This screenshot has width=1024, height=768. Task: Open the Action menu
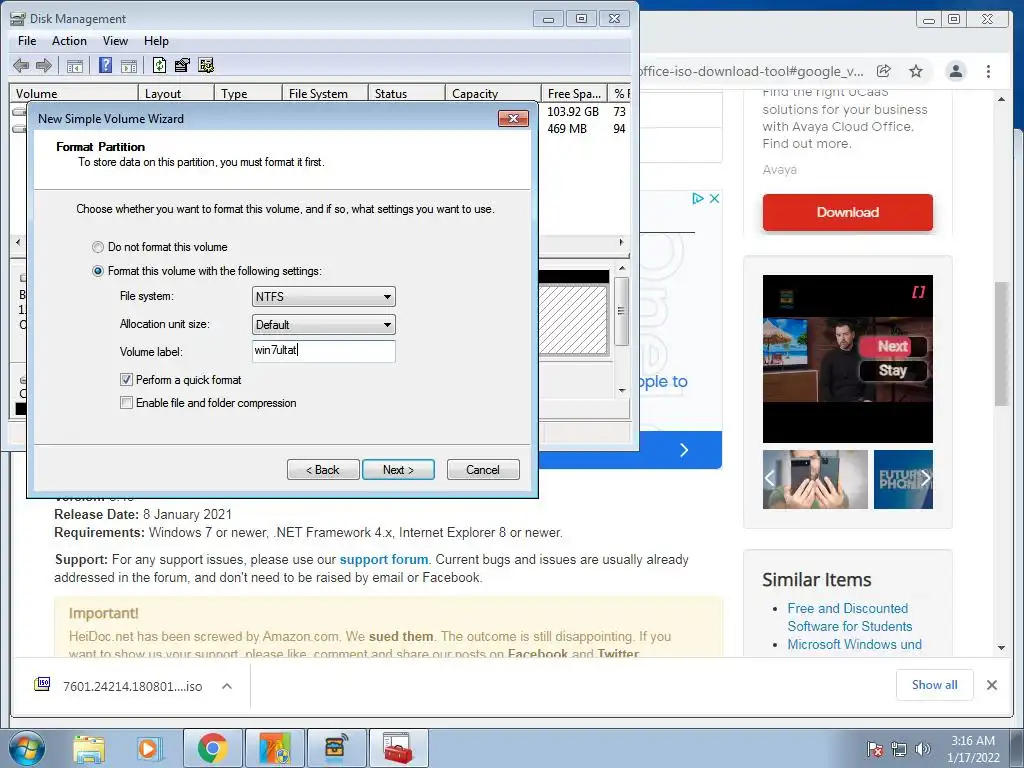tap(69, 40)
